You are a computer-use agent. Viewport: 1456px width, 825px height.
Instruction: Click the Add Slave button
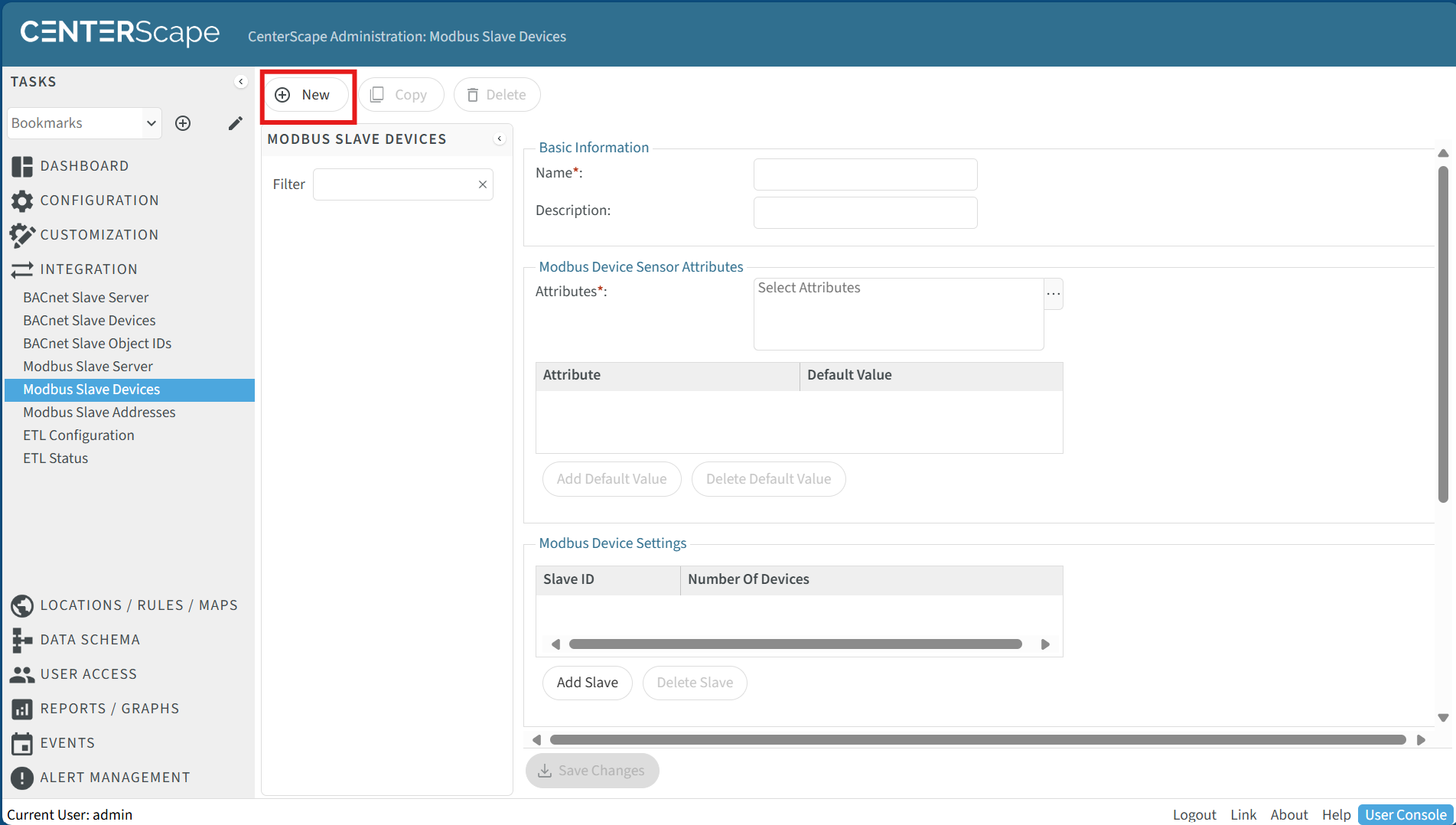[x=587, y=683]
